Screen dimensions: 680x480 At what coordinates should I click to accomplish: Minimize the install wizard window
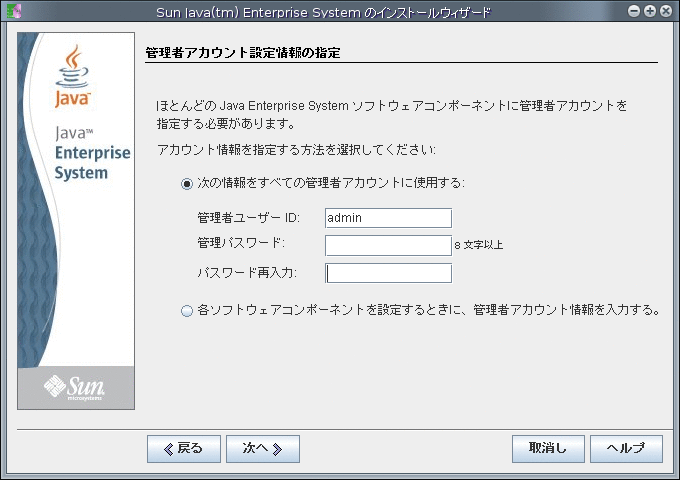634,11
